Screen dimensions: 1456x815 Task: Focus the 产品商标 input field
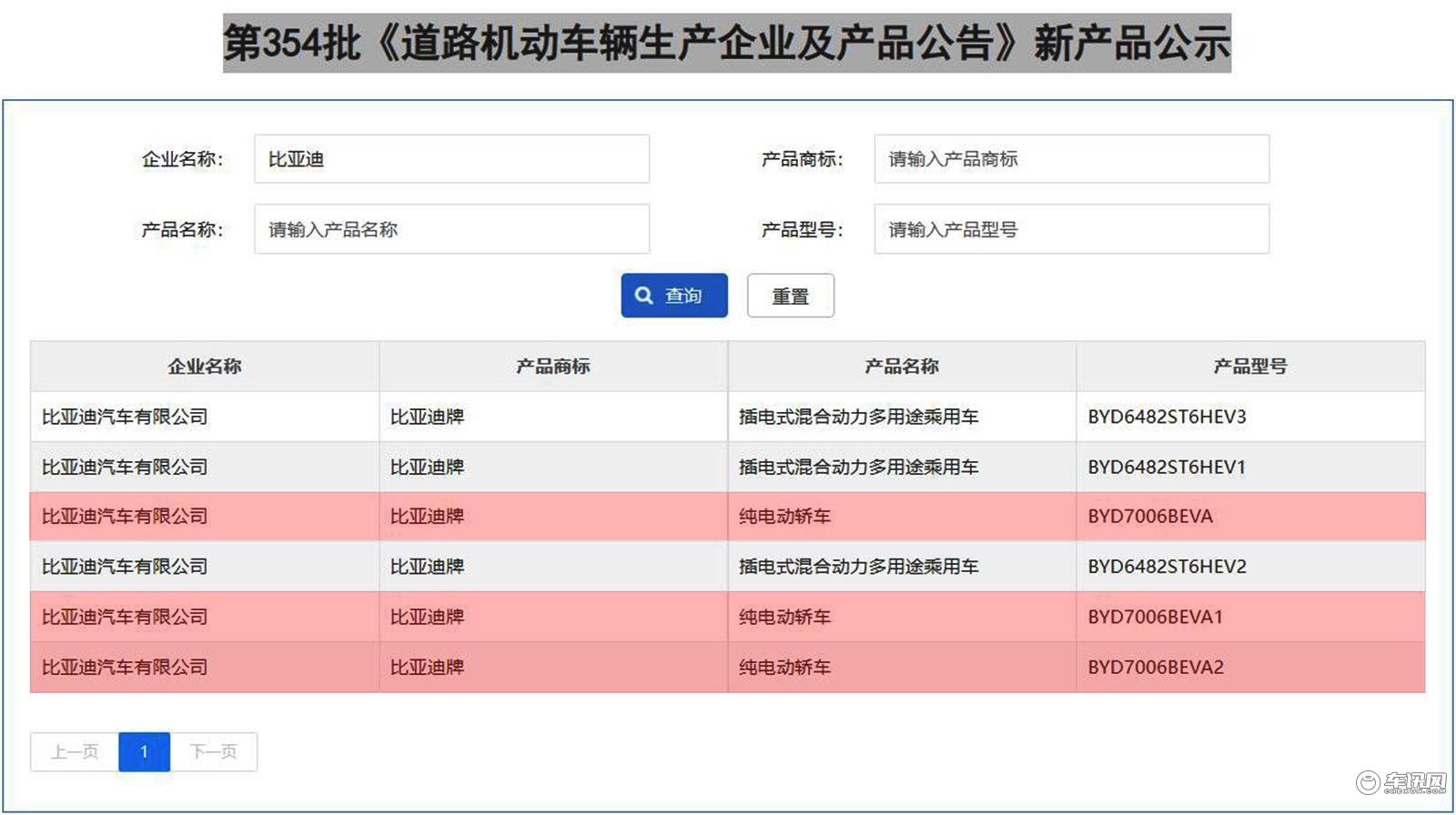click(1071, 159)
